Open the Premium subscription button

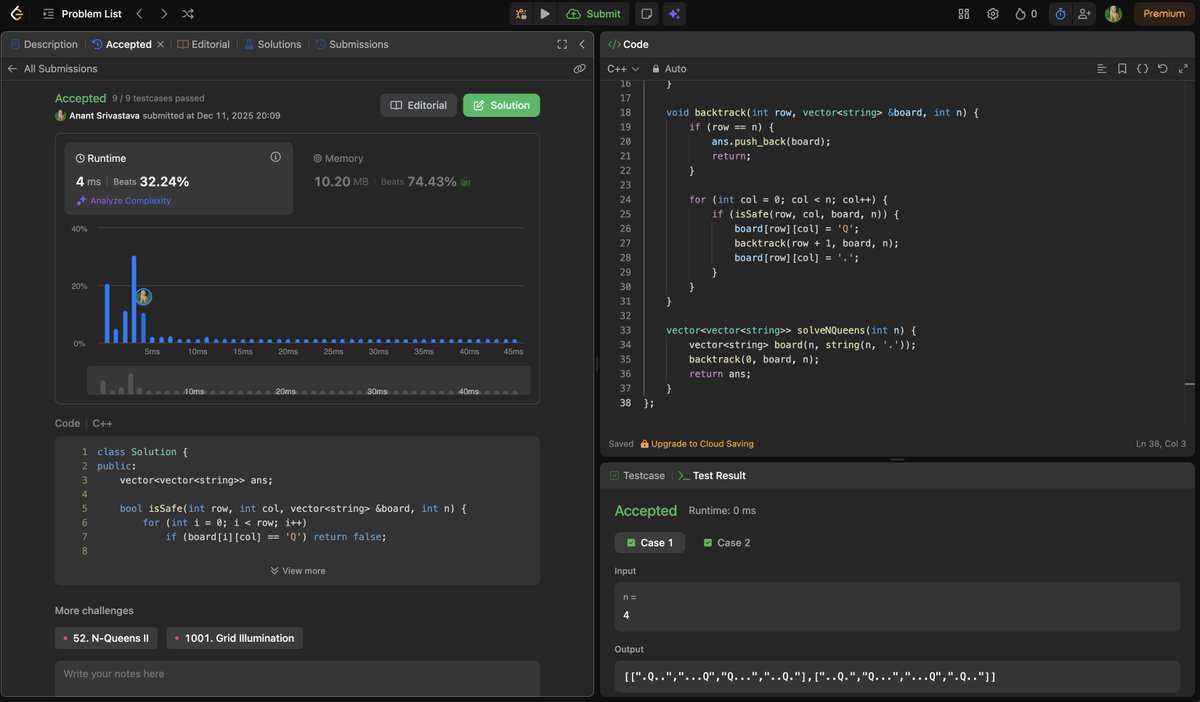1164,14
